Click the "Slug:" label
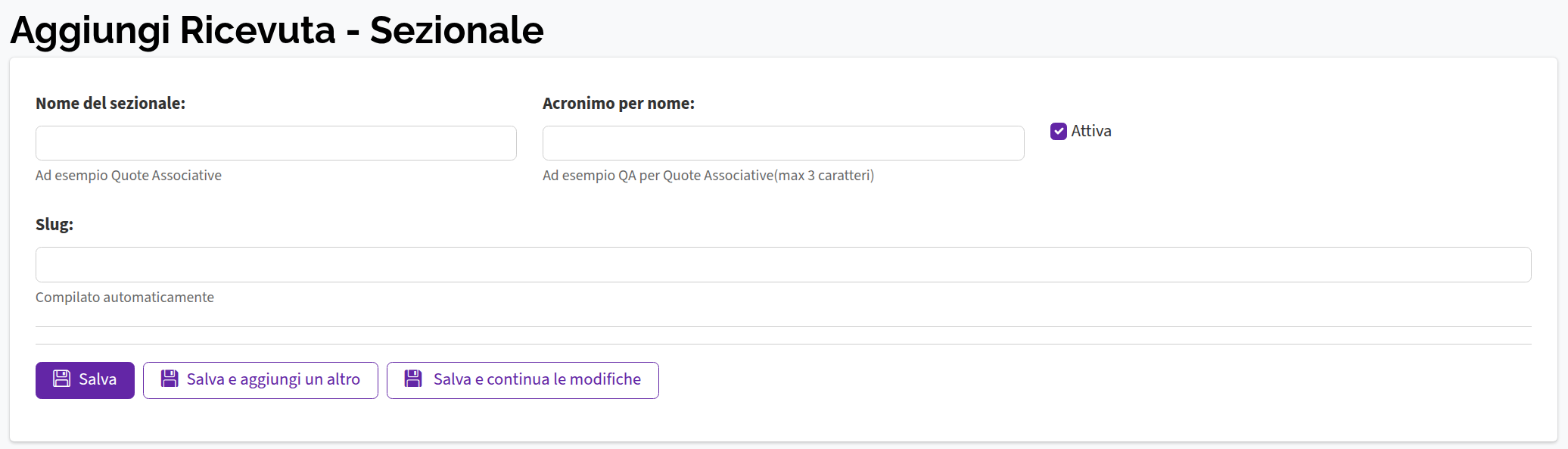The width and height of the screenshot is (1568, 449). click(54, 224)
